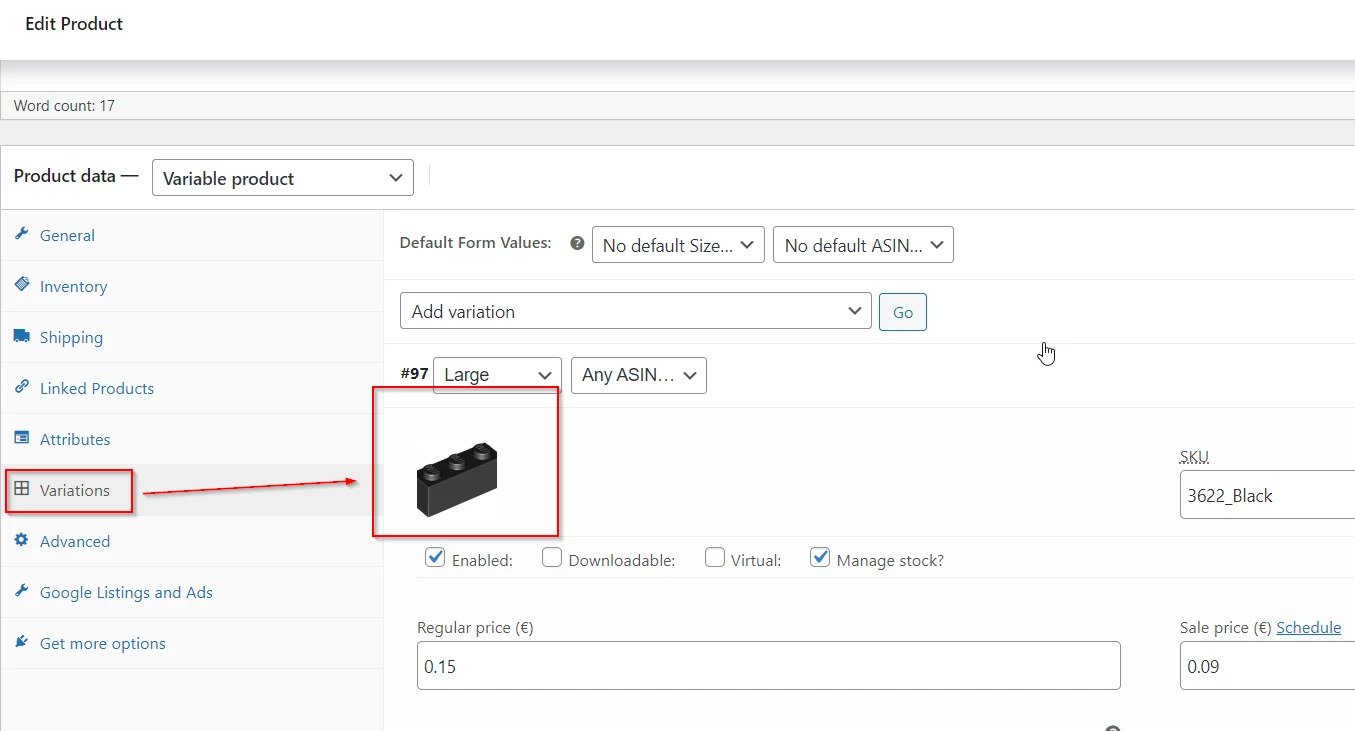Click the Advanced gear icon

[21, 540]
